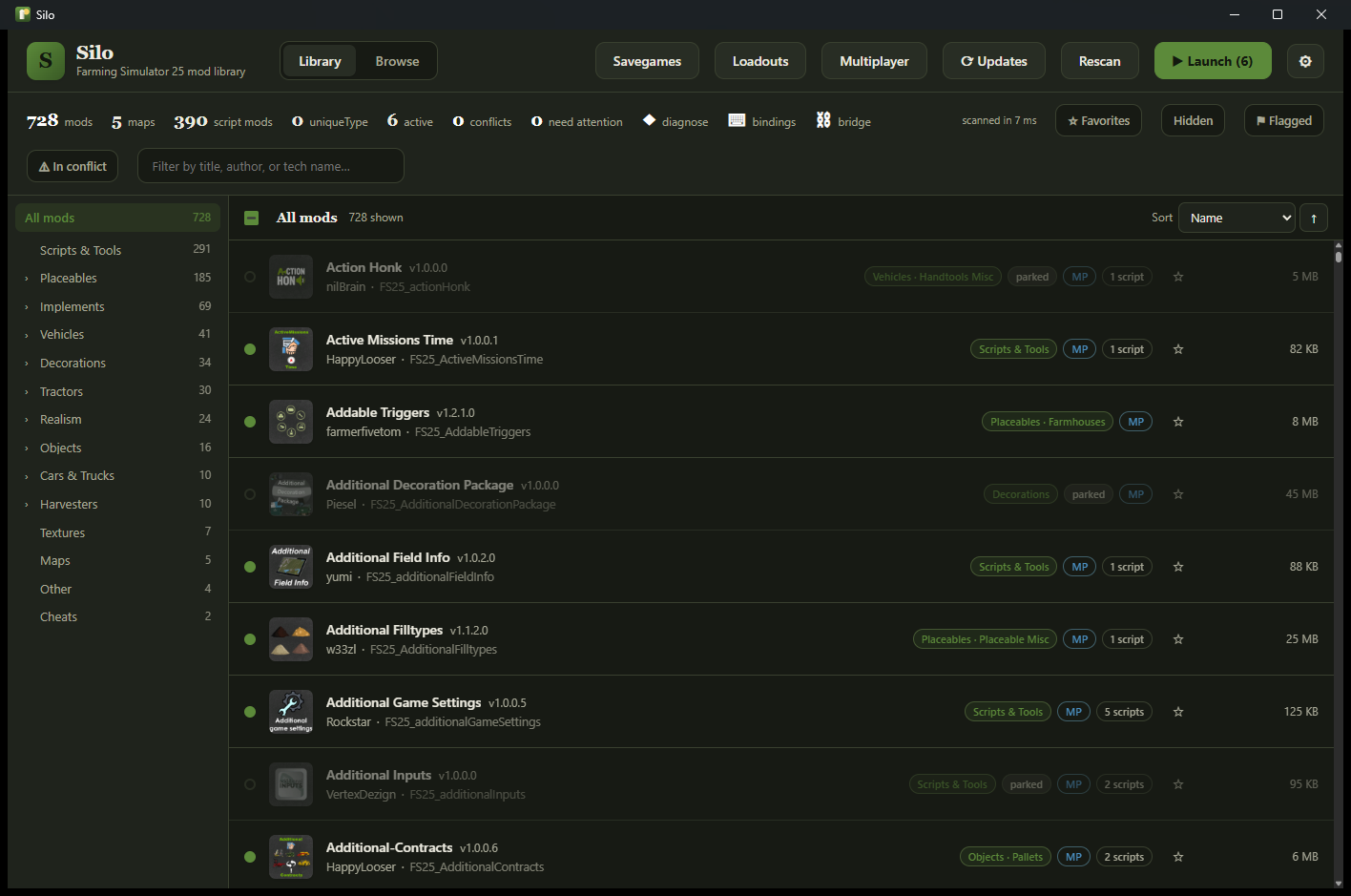Focus the filter by title input
Screen dimensions: 1351x896
(x=271, y=166)
